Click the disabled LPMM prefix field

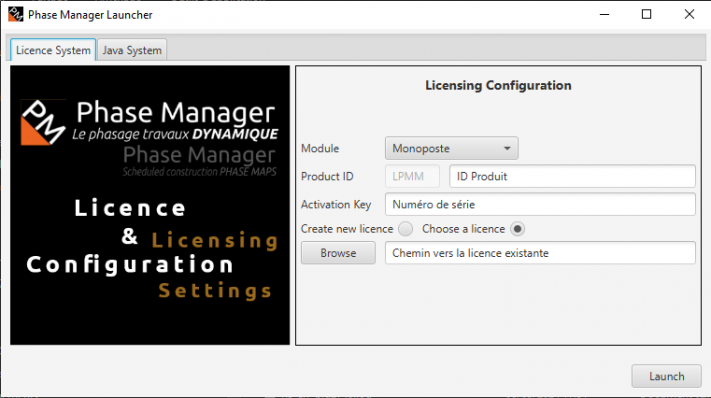412,176
